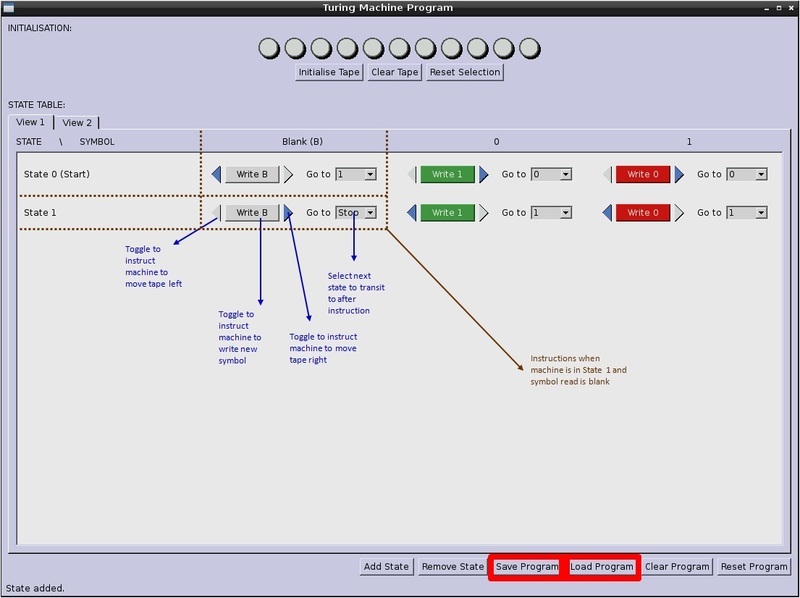
Task: Toggle move-right arrow in State 0 Blank cell
Action: pos(288,174)
